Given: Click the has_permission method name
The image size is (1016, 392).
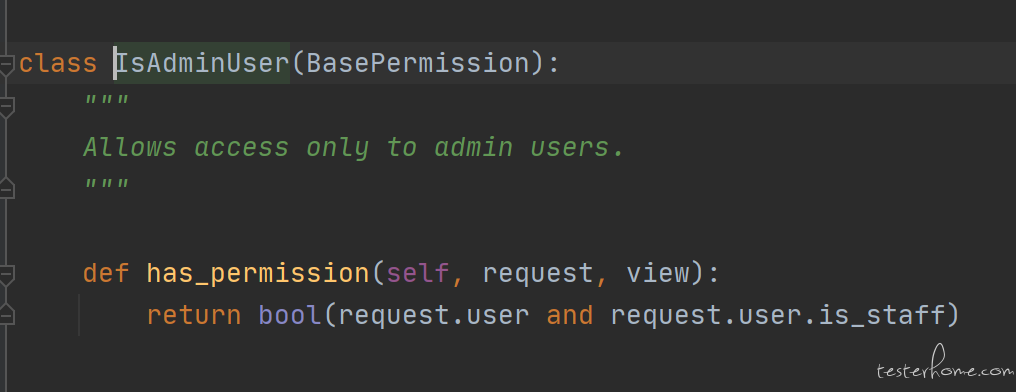Looking at the screenshot, I should coord(259,274).
